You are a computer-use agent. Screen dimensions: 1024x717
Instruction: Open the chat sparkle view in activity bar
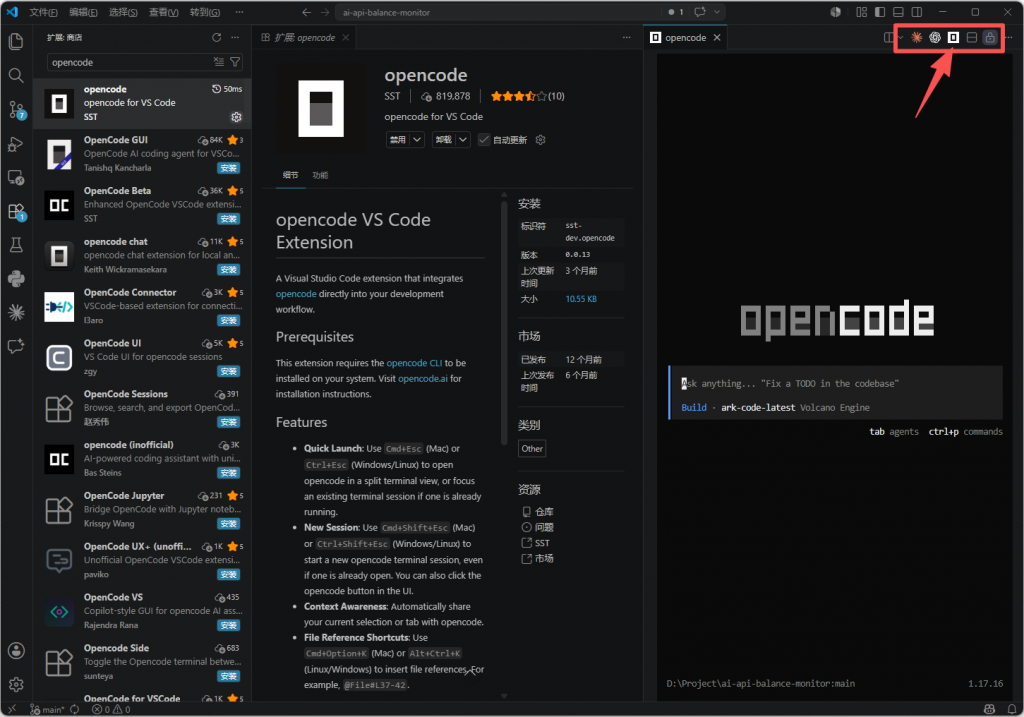[16, 346]
